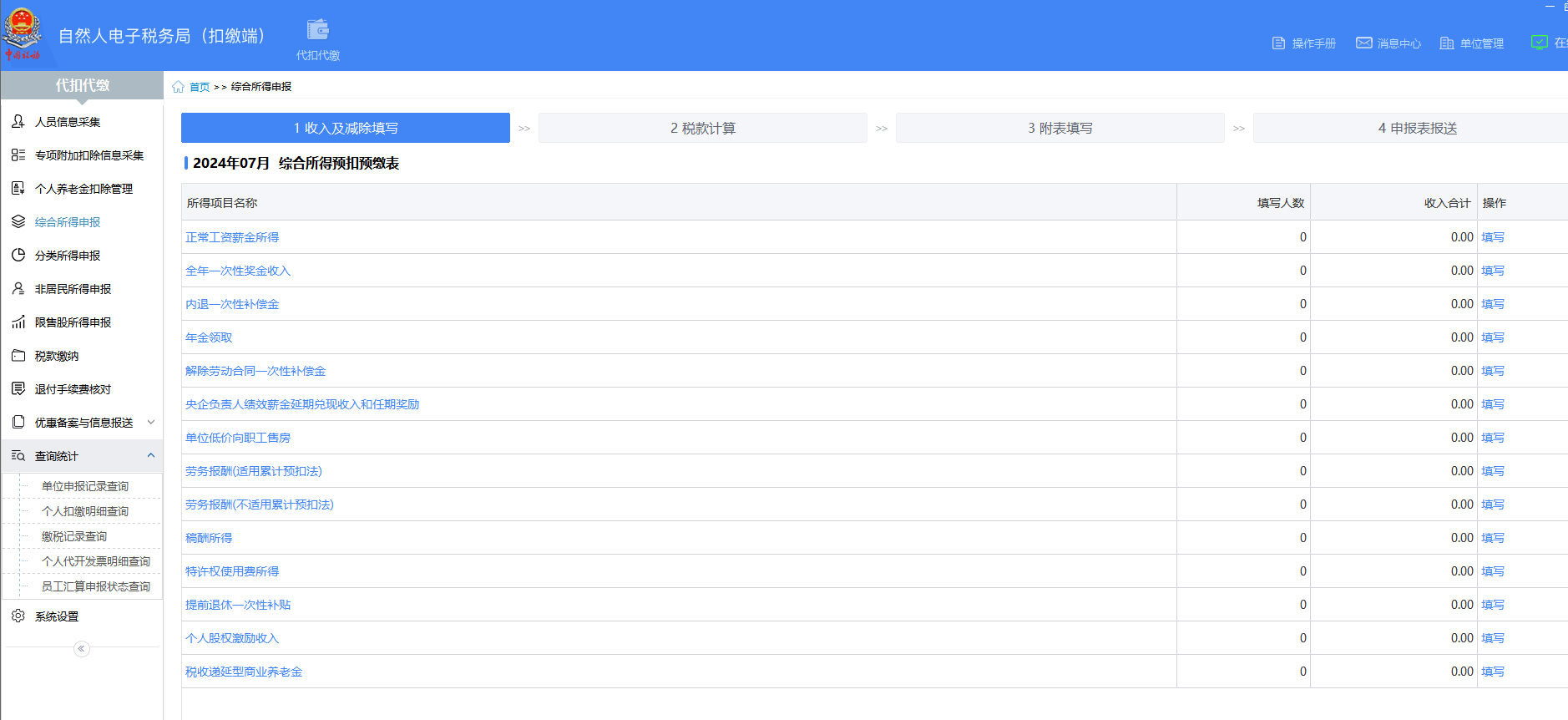
Task: Open the 操作手册 manual icon
Action: (x=1278, y=43)
